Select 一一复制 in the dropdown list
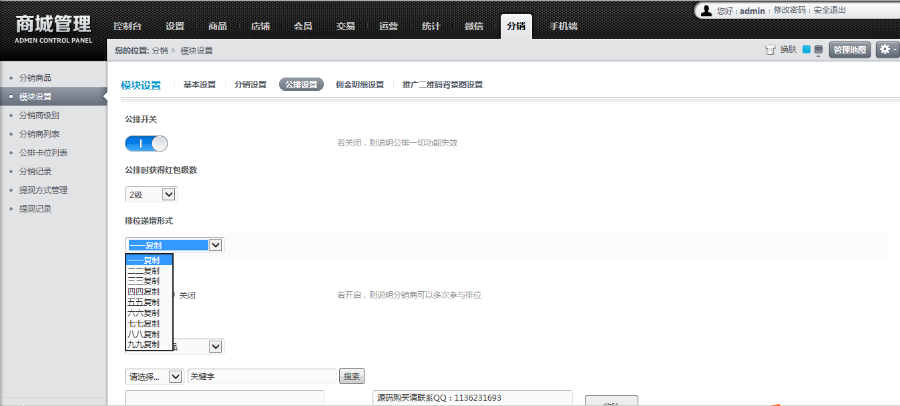Image resolution: width=900 pixels, height=406 pixels. point(149,260)
